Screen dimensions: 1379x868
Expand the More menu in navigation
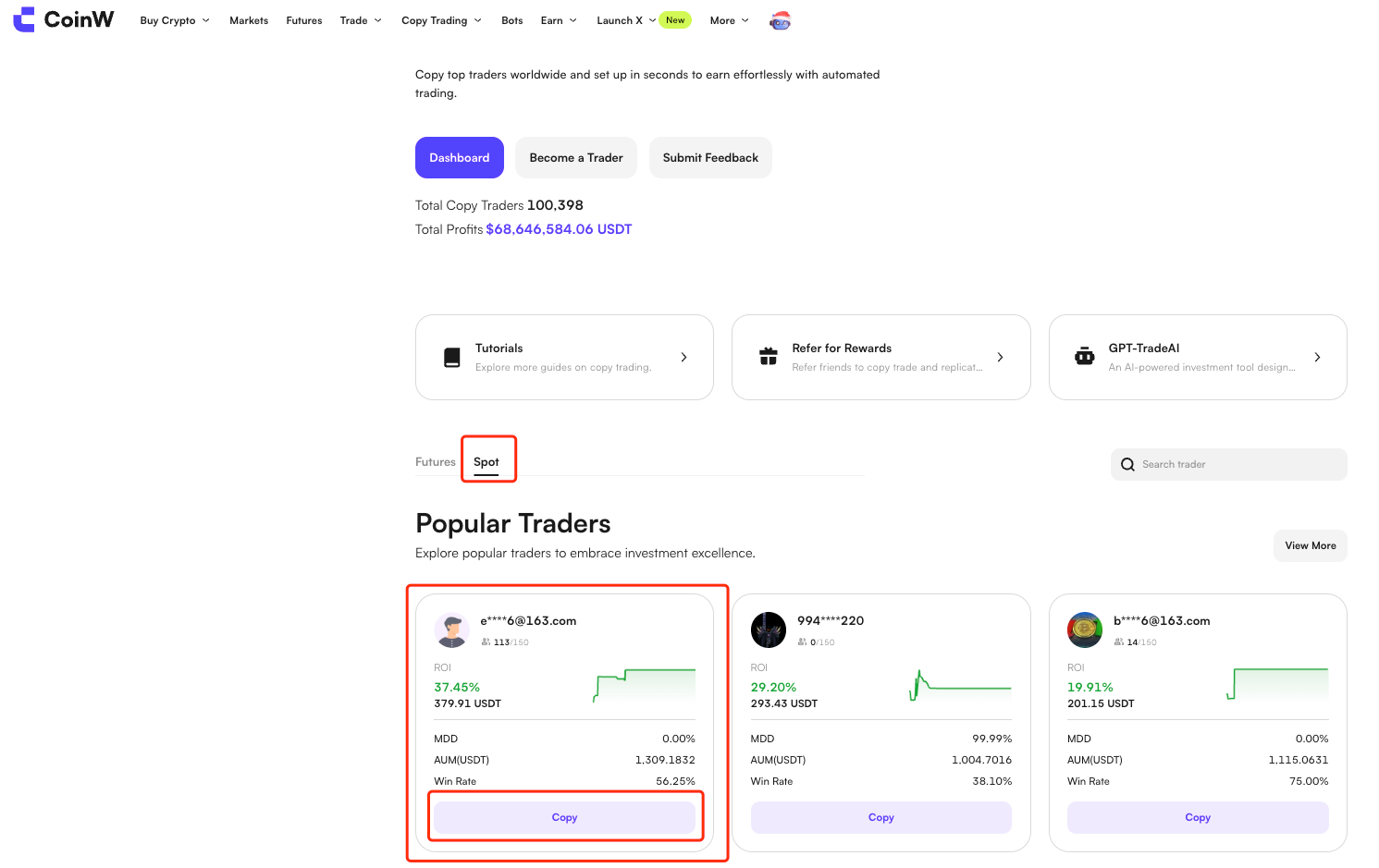(x=729, y=20)
